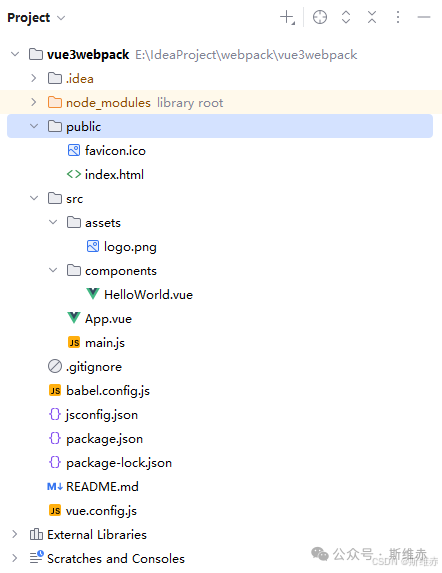Click the Collapse All toolbar icon

point(372,17)
